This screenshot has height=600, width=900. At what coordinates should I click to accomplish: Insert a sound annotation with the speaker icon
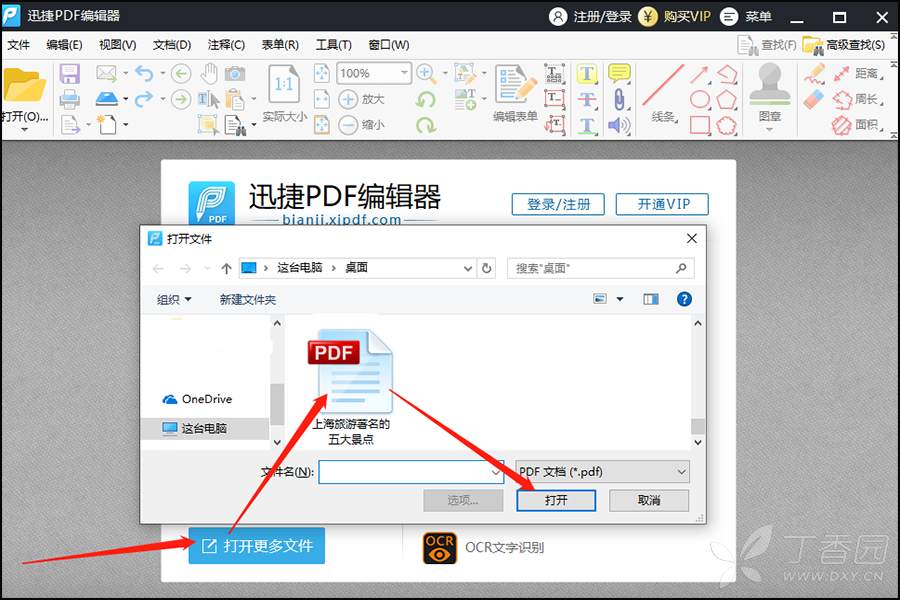pyautogui.click(x=619, y=125)
